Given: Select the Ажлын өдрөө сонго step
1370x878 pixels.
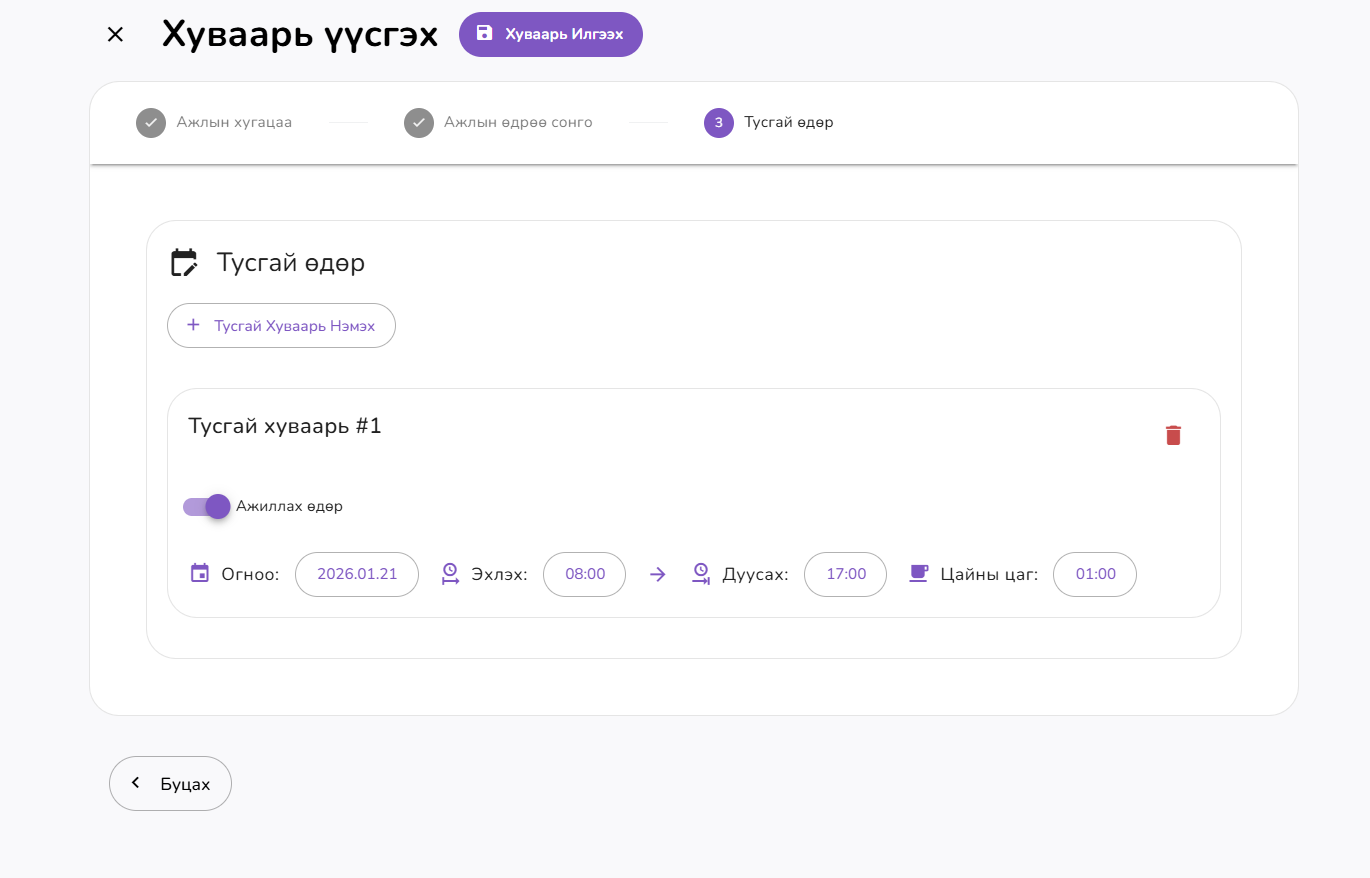Looking at the screenshot, I should (418, 122).
